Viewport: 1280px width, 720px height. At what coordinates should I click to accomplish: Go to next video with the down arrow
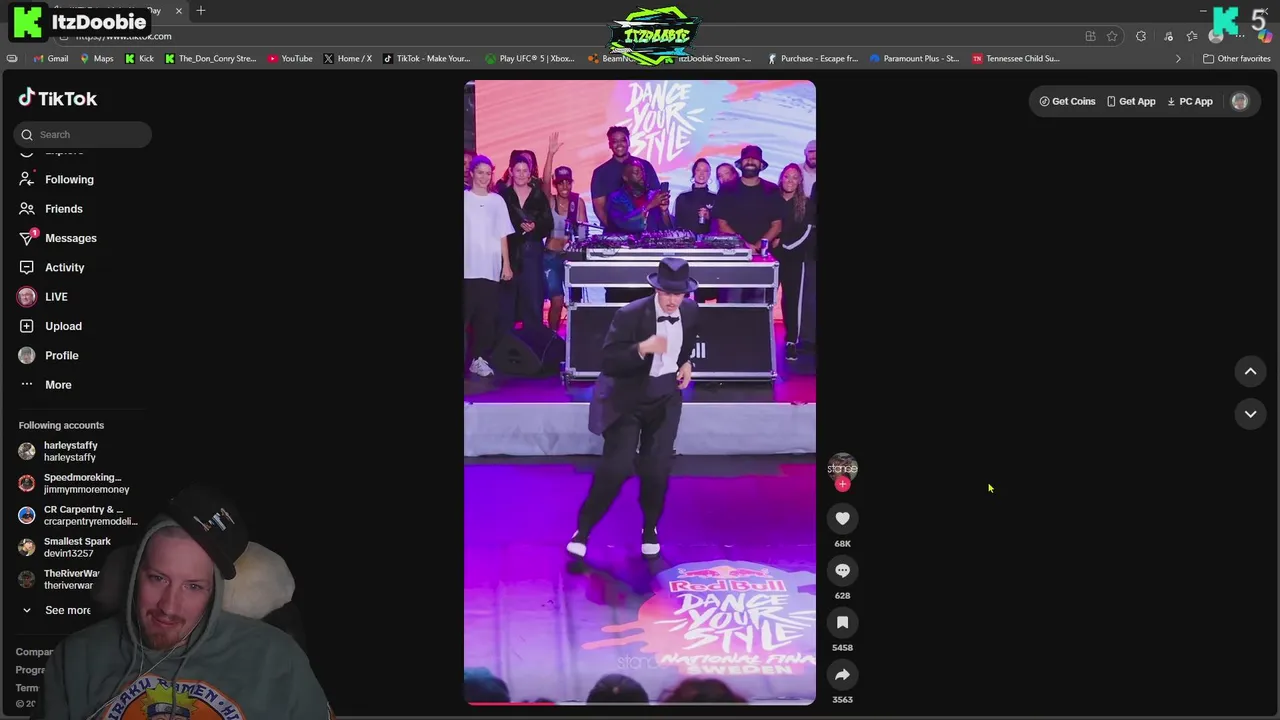point(1250,414)
